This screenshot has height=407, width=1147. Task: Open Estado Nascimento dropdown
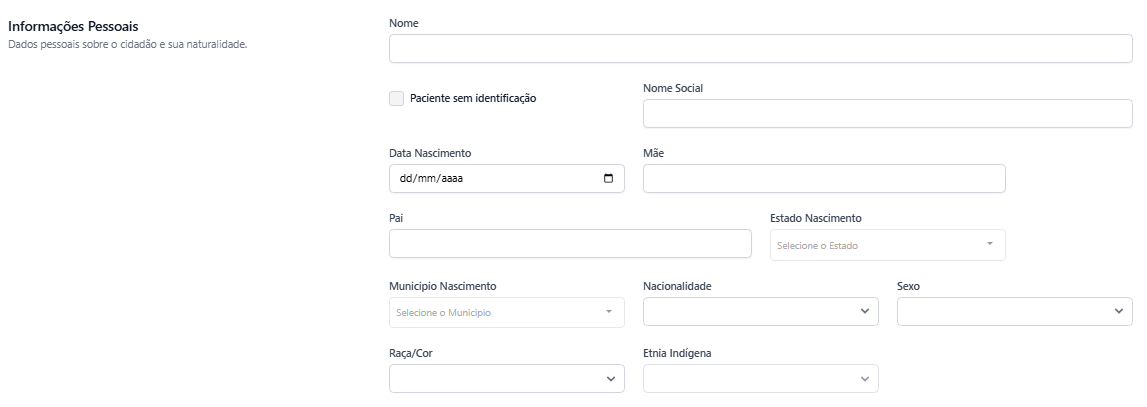coord(887,245)
